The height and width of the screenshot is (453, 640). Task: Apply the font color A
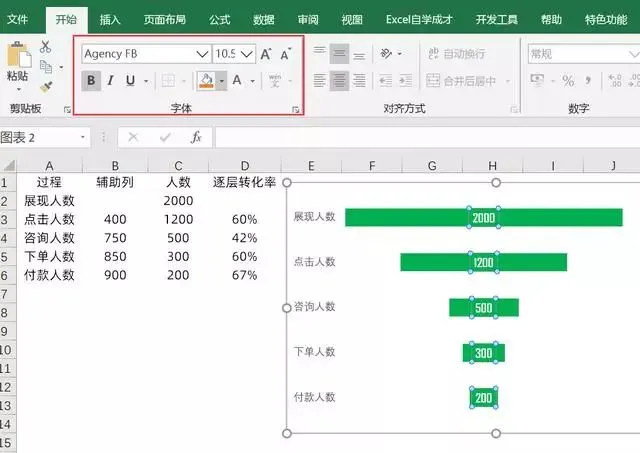[237, 81]
